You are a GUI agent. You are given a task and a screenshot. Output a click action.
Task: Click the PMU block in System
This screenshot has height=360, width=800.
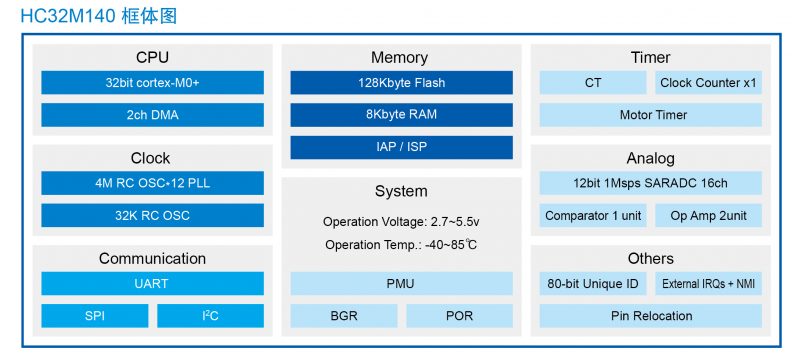point(402,284)
